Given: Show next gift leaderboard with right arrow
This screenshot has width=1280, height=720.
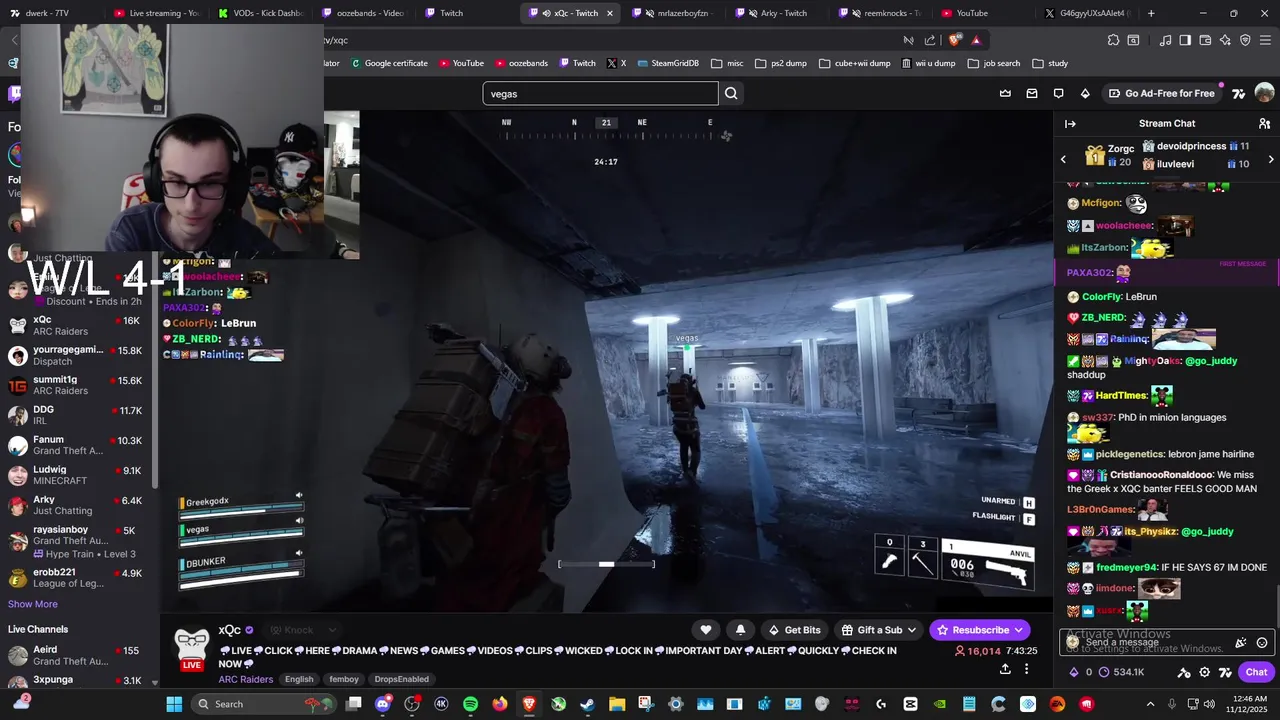Looking at the screenshot, I should point(1271,159).
